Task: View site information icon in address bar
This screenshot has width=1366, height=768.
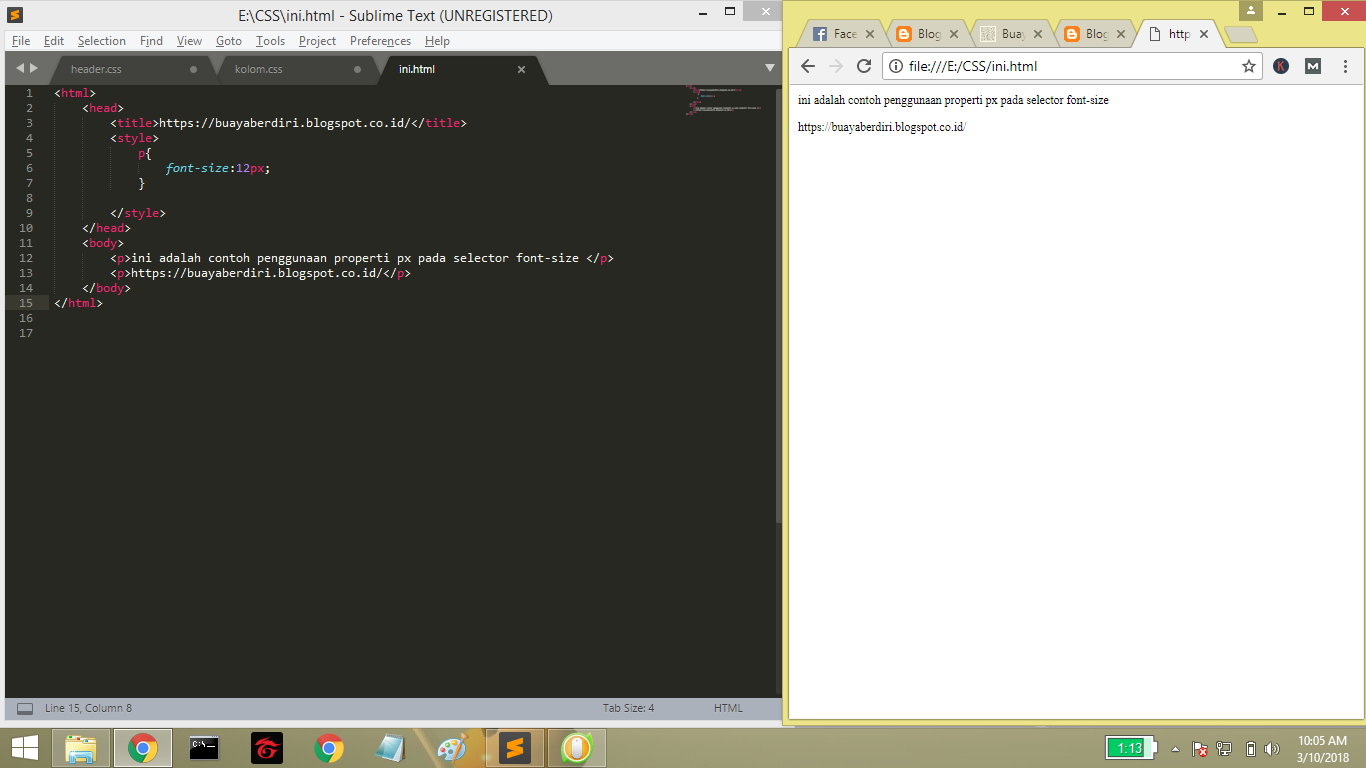Action: click(x=897, y=66)
